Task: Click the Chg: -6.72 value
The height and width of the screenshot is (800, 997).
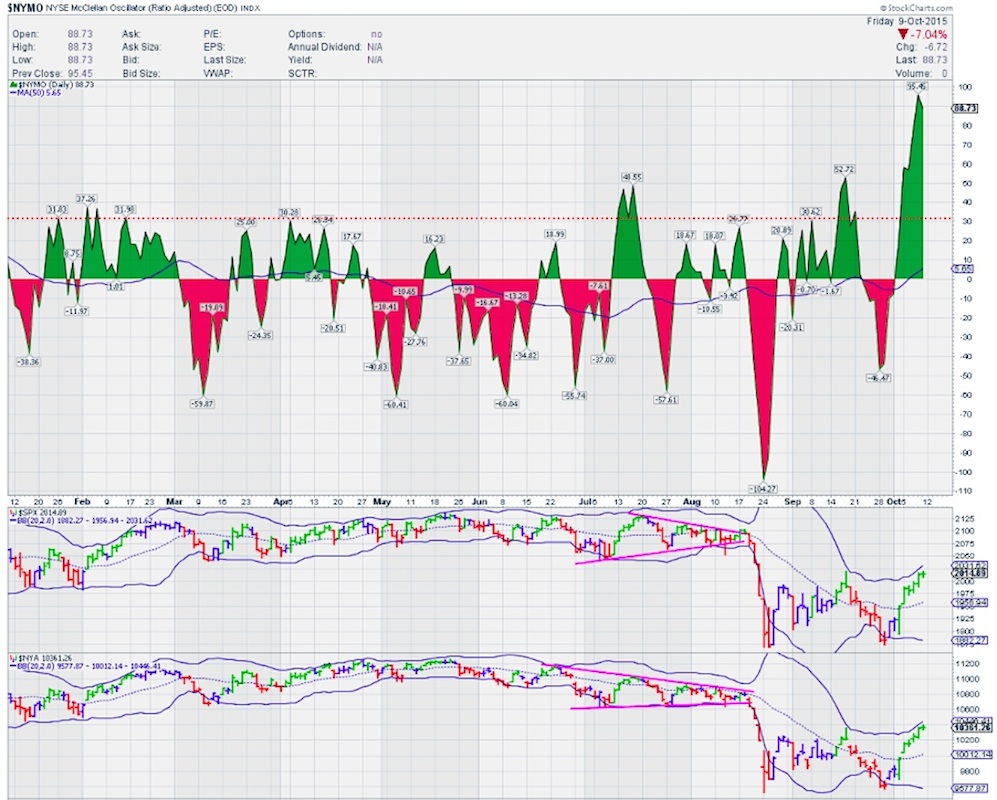Action: point(921,47)
